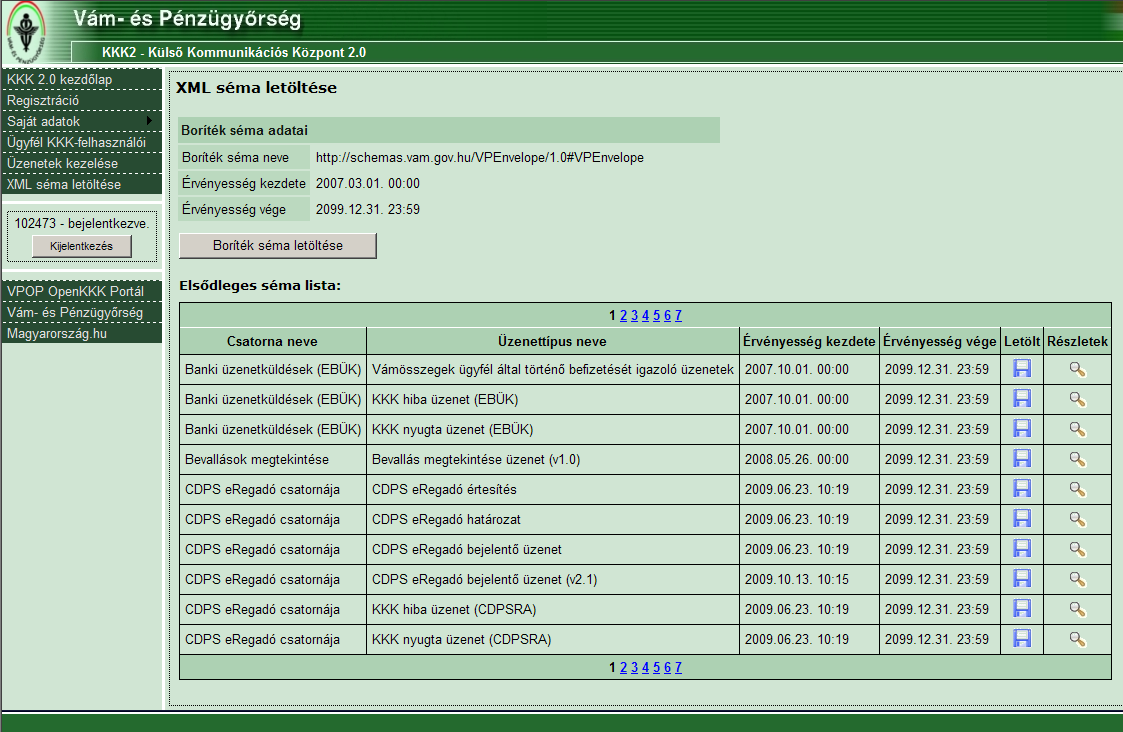The height and width of the screenshot is (732, 1123).
Task: Click the Bevallások megtekintése channel cell
Action: pos(272,459)
